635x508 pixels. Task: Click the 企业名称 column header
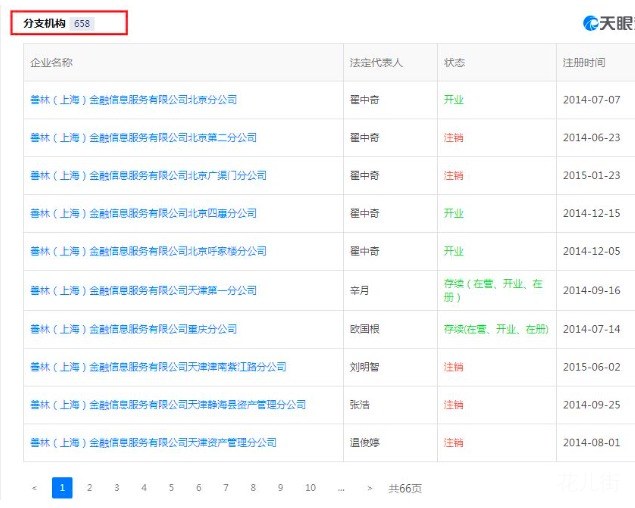click(51, 62)
